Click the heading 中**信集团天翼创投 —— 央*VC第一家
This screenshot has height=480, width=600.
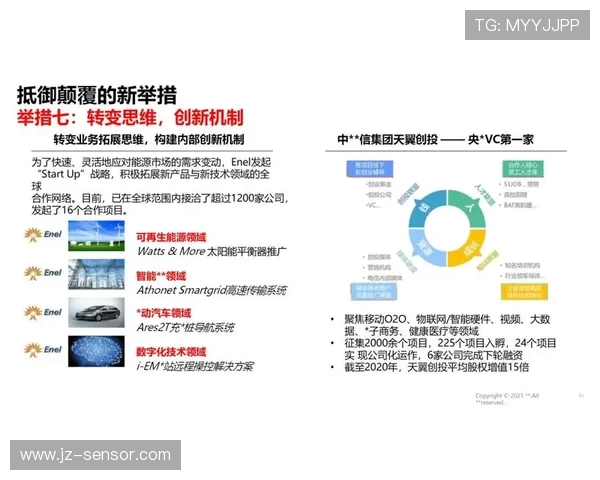pyautogui.click(x=435, y=140)
